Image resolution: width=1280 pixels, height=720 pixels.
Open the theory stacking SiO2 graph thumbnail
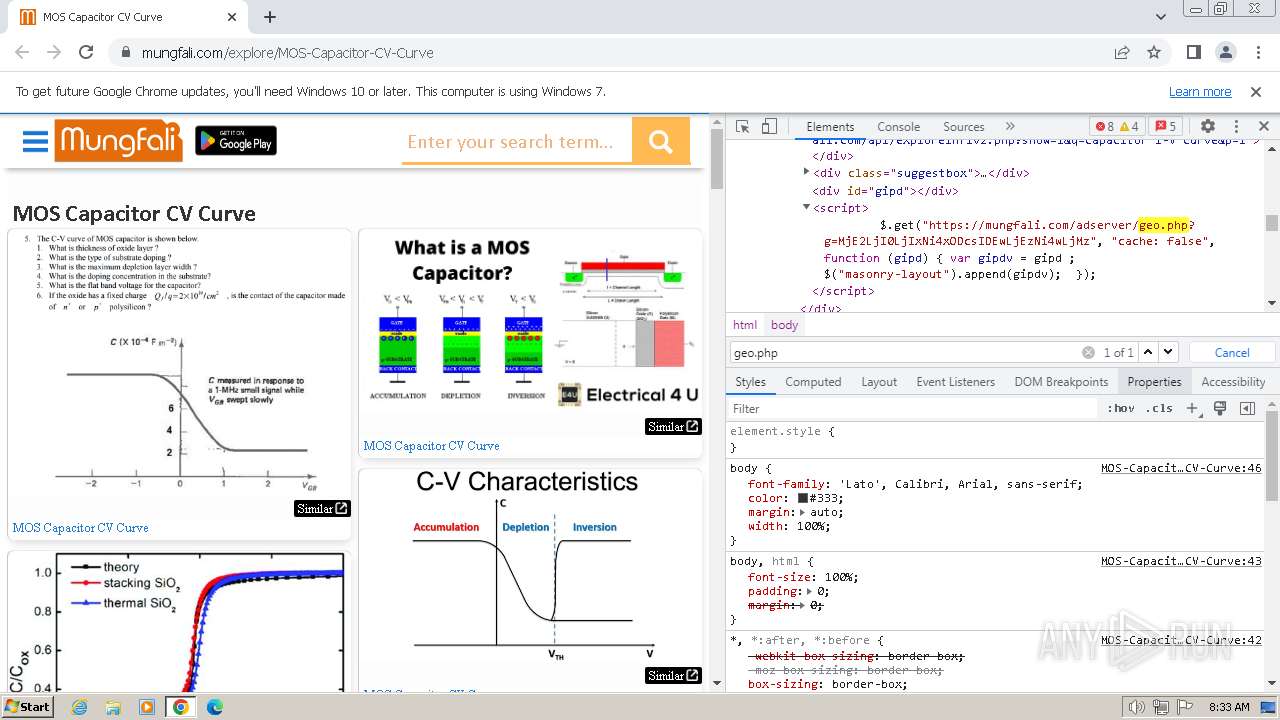(180, 621)
